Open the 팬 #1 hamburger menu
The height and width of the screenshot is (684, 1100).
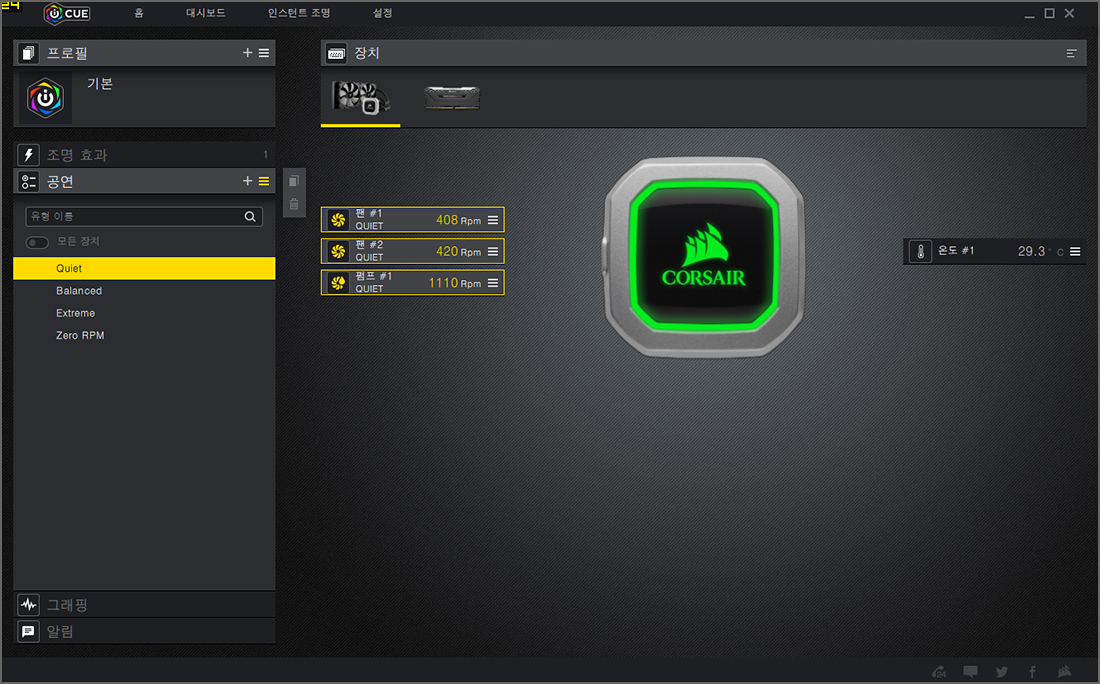(x=493, y=220)
